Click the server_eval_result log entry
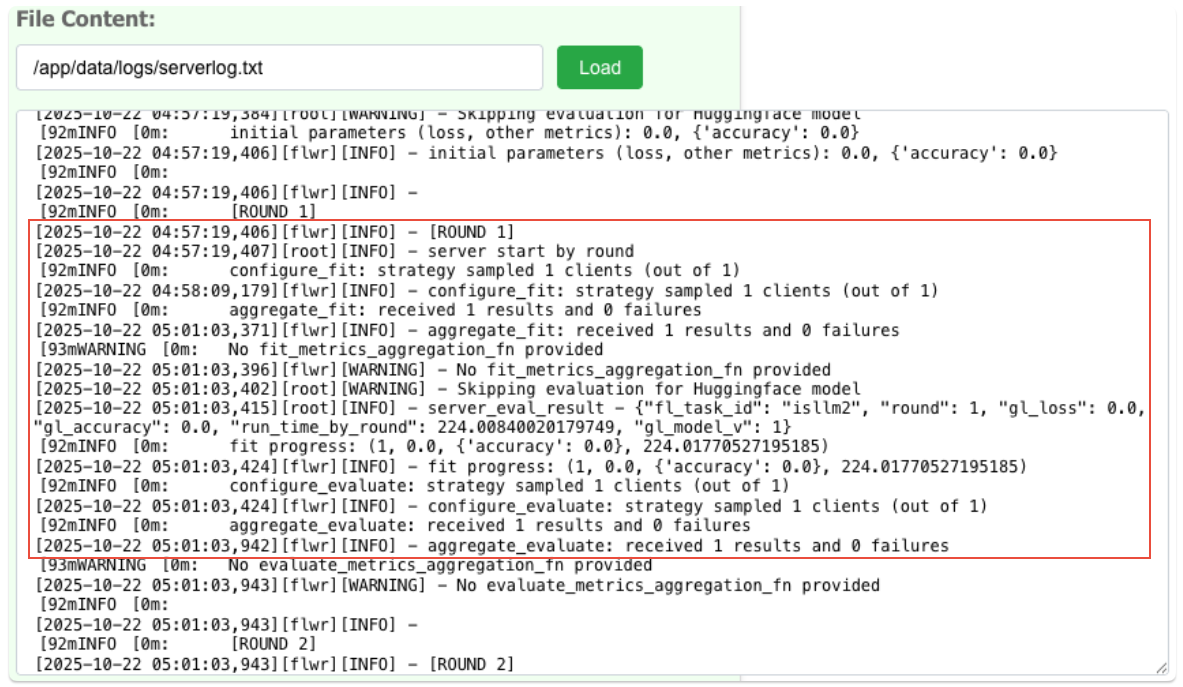 [x=590, y=408]
